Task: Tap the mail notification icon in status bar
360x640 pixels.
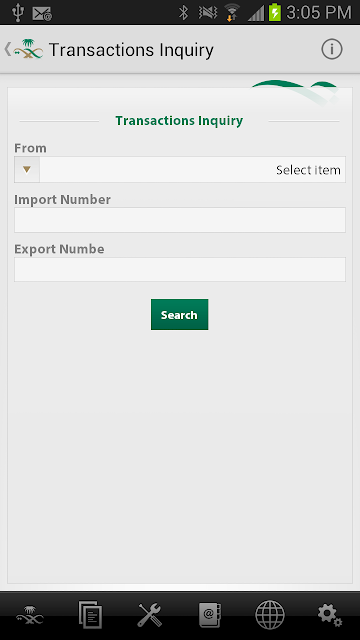Action: point(42,13)
